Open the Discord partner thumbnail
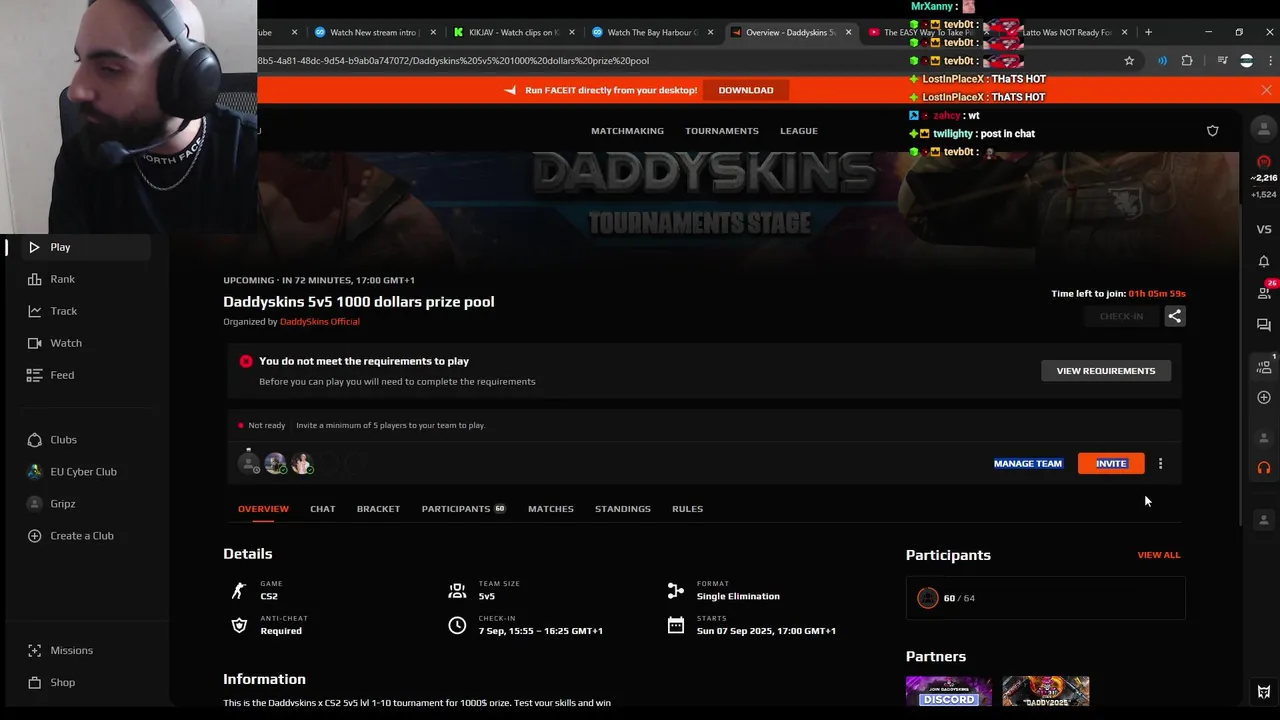Image resolution: width=1280 pixels, height=720 pixels. click(949, 692)
